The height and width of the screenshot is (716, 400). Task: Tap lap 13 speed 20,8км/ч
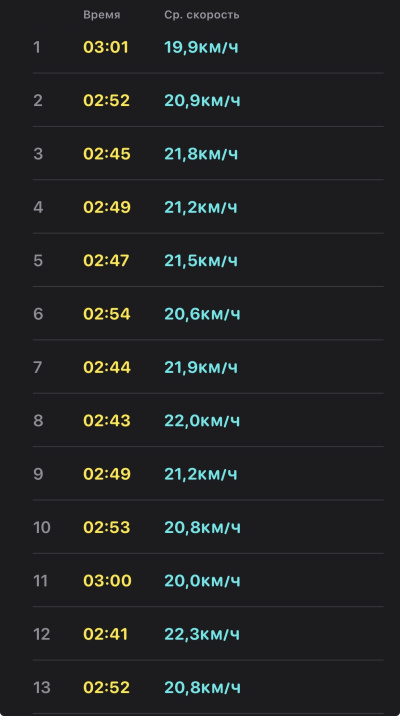coord(202,688)
